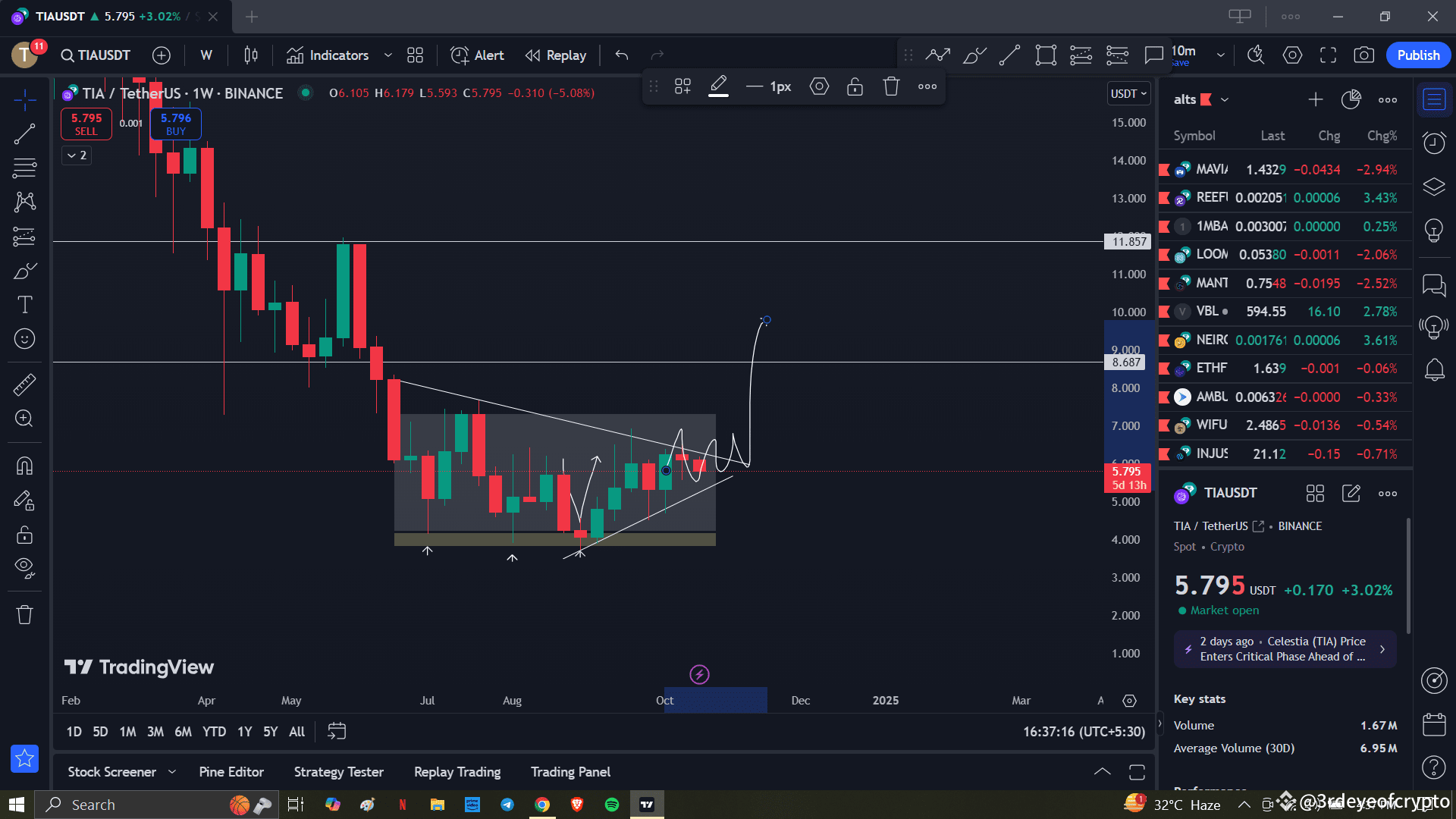This screenshot has width=1456, height=819.
Task: Click the Publish button
Action: point(1418,55)
